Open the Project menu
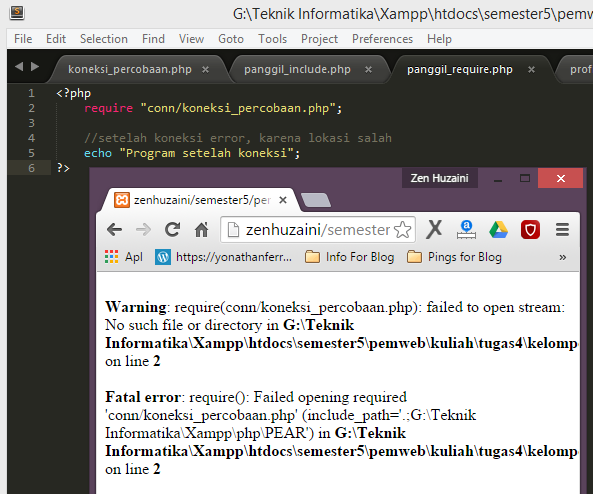593x494 pixels. (319, 39)
